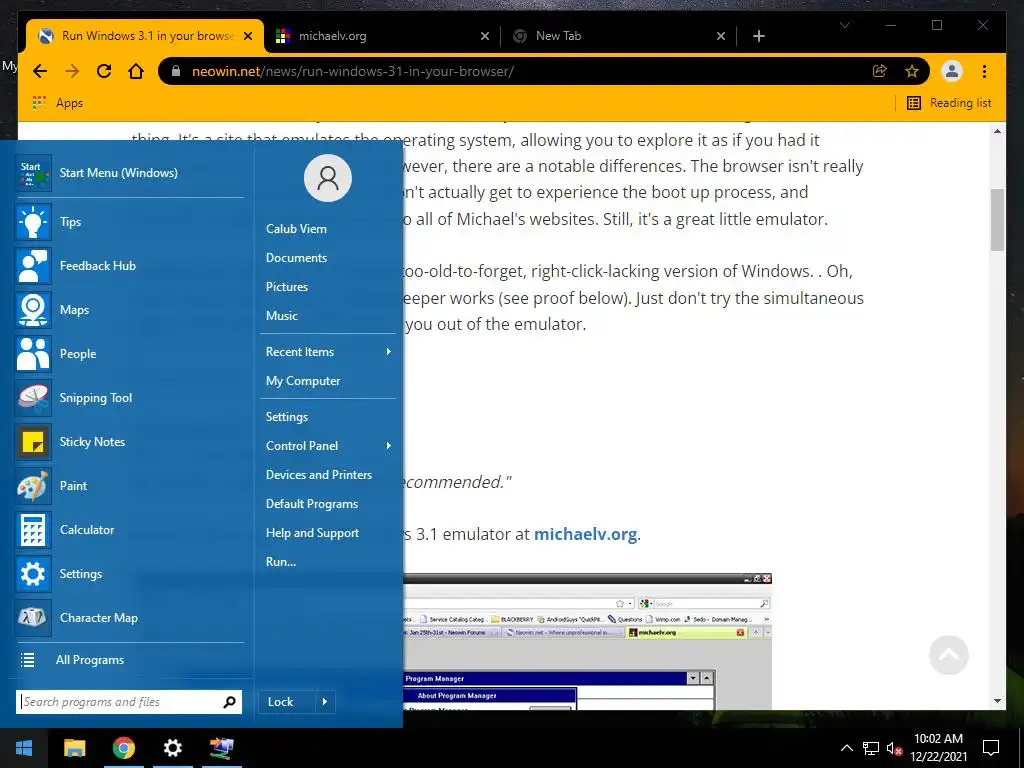Viewport: 1024px width, 768px height.
Task: Show hidden tray icons chevron
Action: [x=846, y=748]
